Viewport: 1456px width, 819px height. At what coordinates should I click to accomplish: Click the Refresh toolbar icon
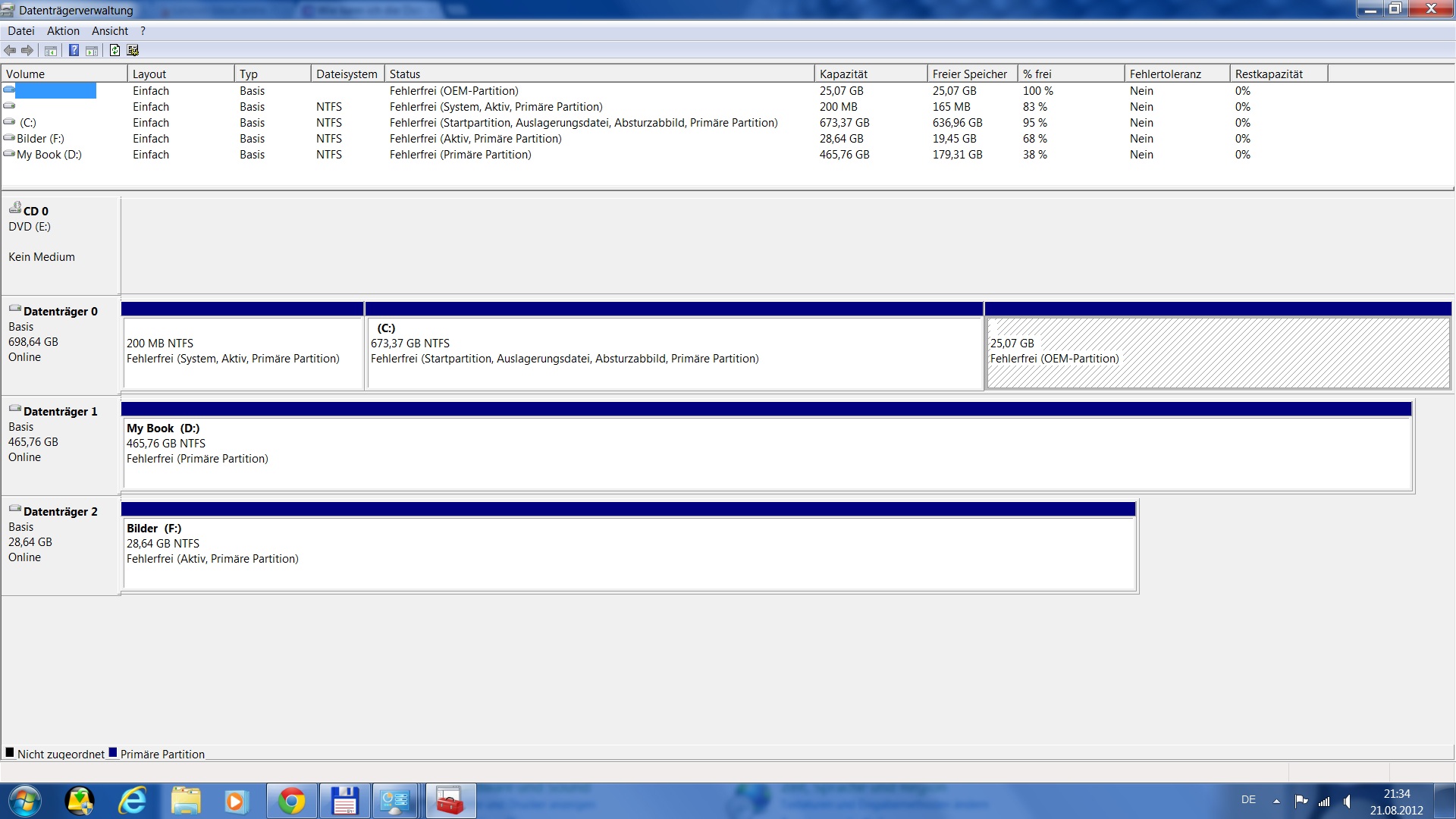[x=115, y=51]
